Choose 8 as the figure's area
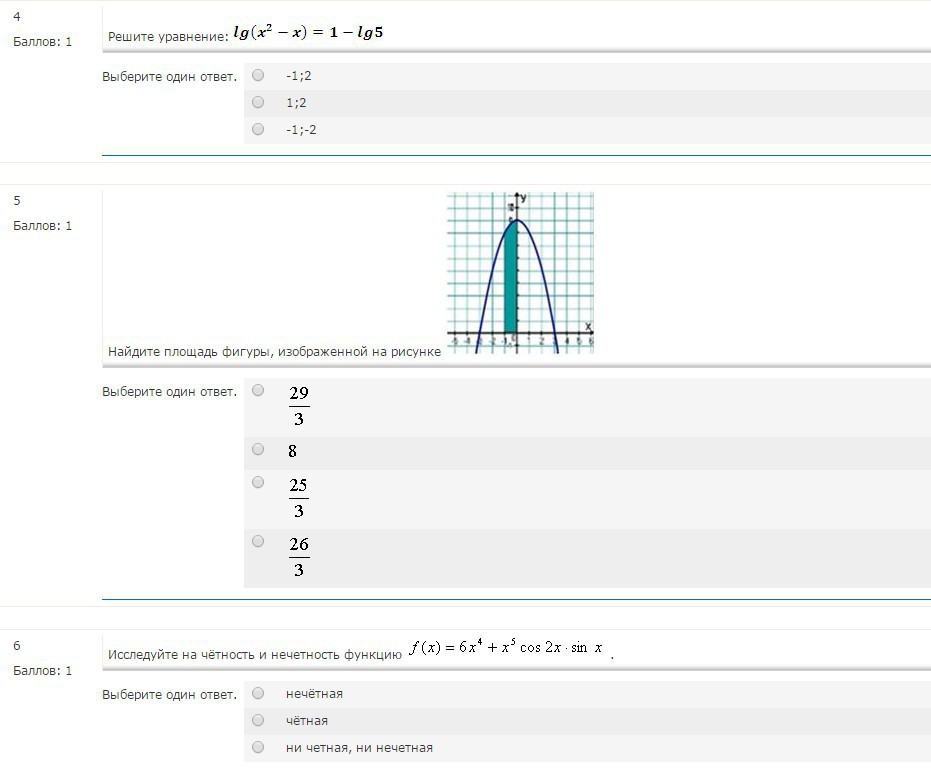 (x=259, y=450)
